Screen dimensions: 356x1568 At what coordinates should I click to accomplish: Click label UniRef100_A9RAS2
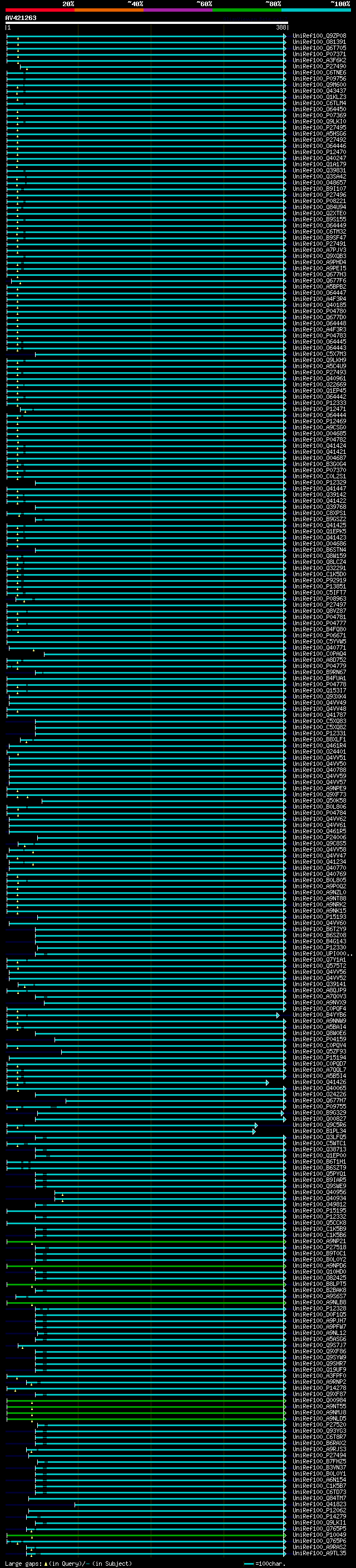(x=319, y=1547)
